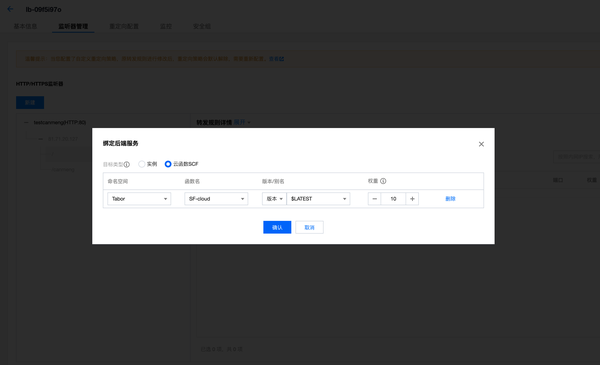
Task: Increase weight with the plus button
Action: pyautogui.click(x=412, y=199)
